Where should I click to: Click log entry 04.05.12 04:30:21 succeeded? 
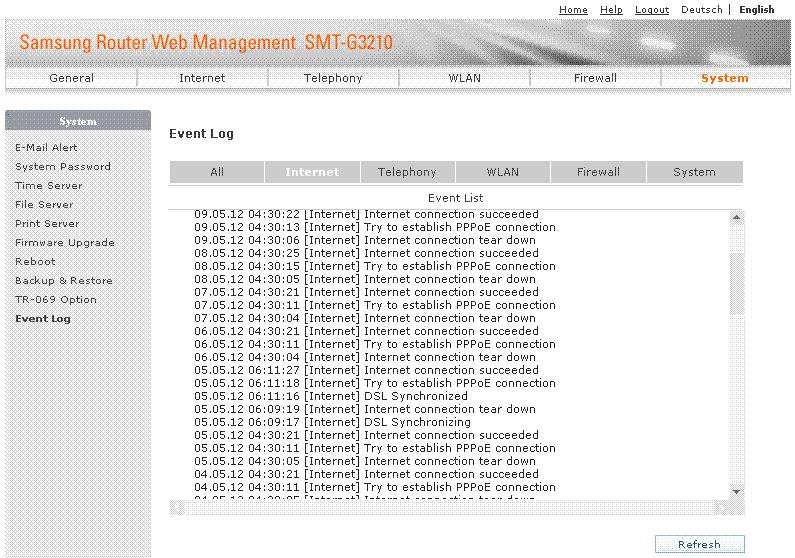pyautogui.click(x=366, y=474)
